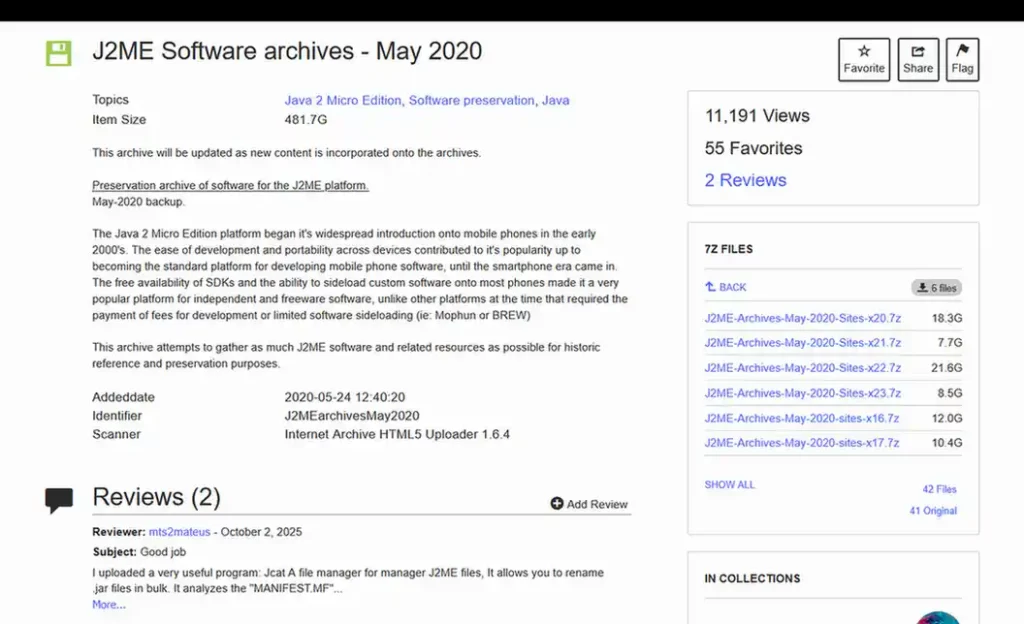The height and width of the screenshot is (624, 1024).
Task: Click the Favorite star button
Action: click(863, 59)
